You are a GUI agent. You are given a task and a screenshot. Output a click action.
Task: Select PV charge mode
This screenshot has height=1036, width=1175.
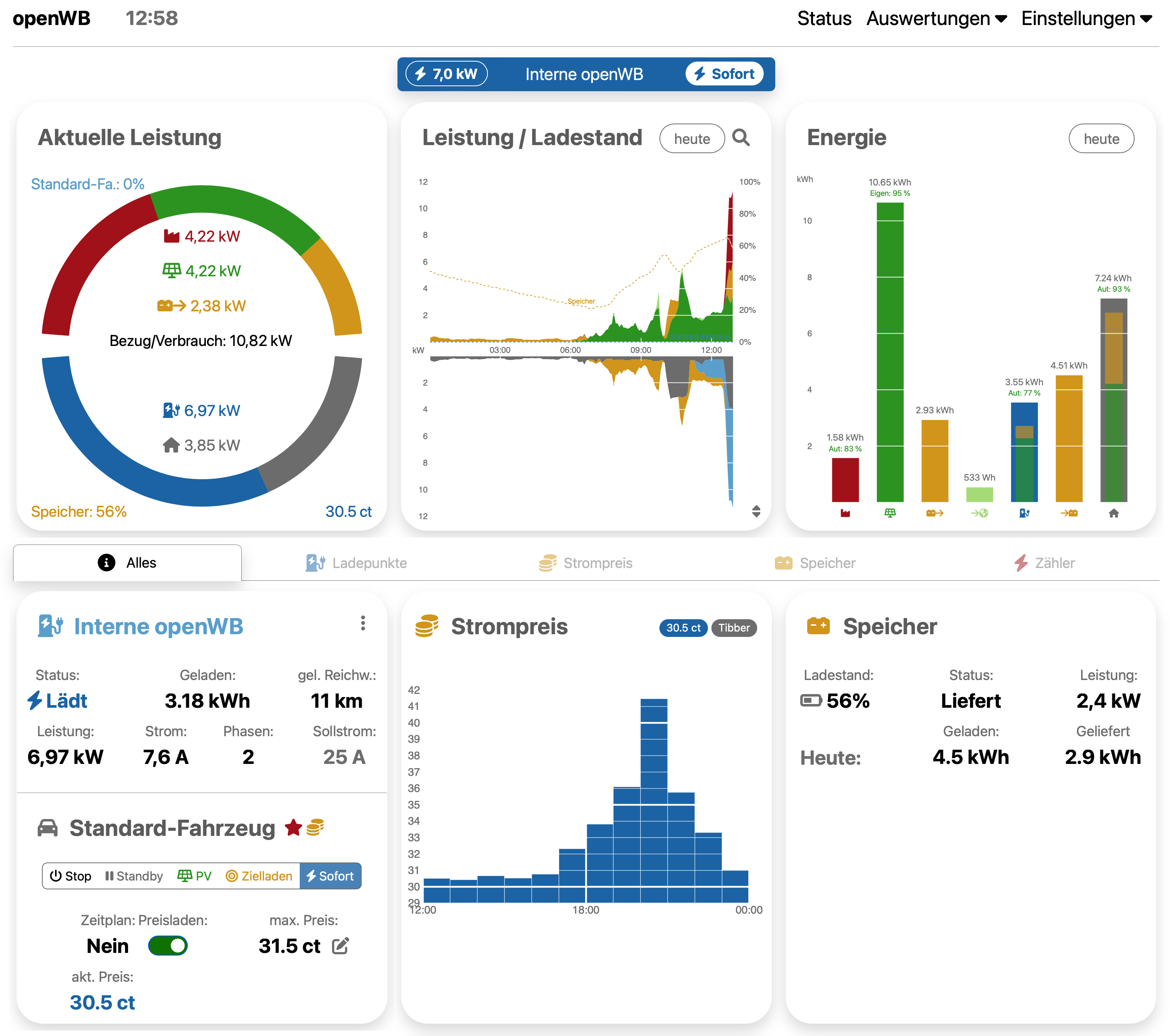click(194, 876)
